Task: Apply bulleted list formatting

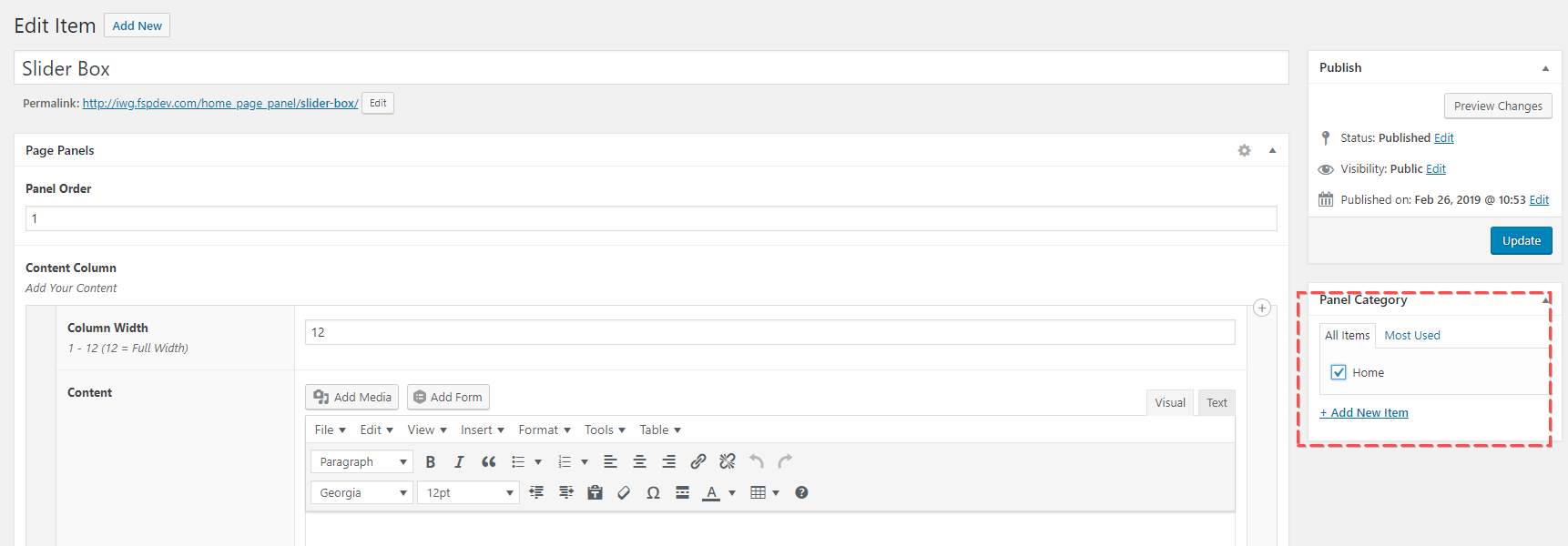Action: coord(518,461)
